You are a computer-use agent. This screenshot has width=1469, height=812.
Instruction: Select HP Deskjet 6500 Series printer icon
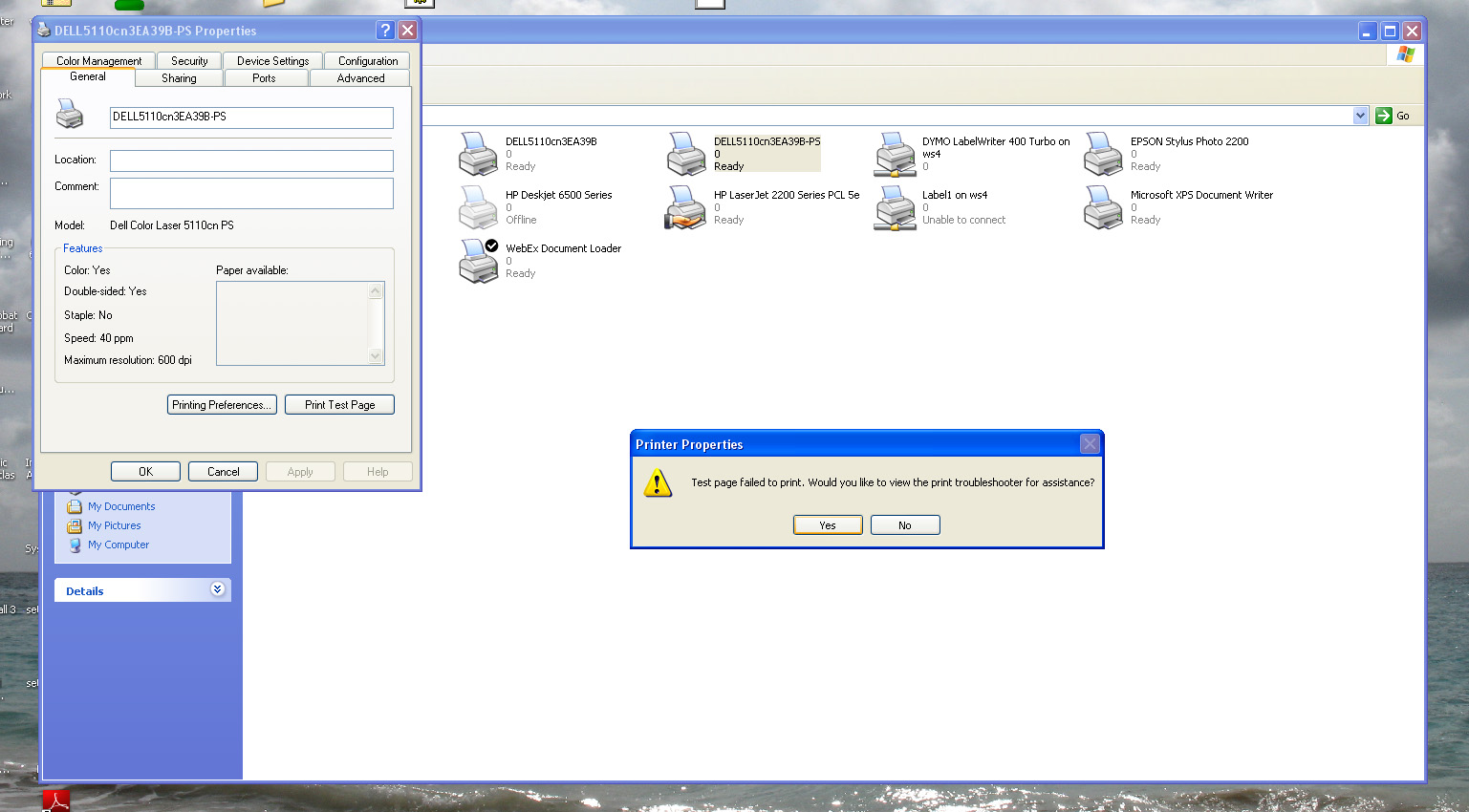click(478, 207)
